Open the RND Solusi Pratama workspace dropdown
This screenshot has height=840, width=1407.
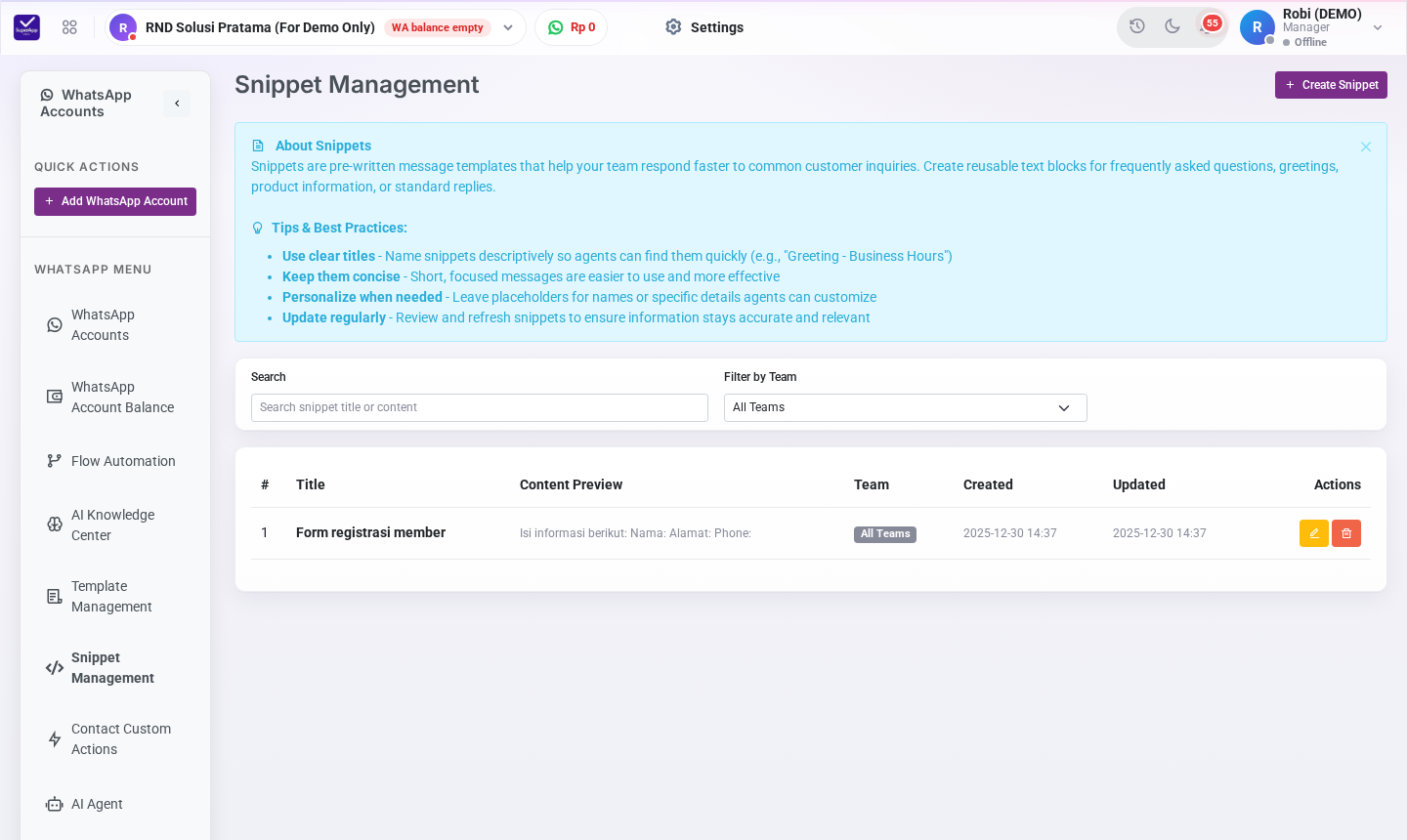coord(316,27)
